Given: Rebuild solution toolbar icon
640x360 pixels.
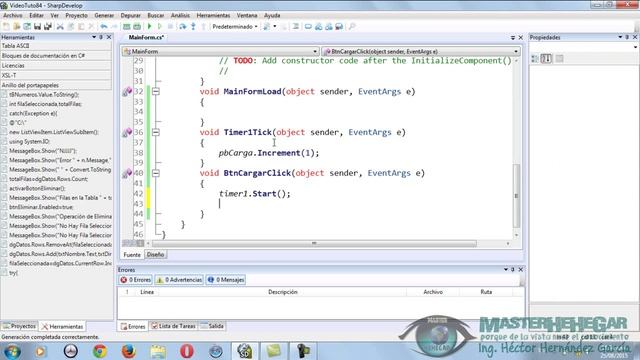Looking at the screenshot, I should click(137, 27).
